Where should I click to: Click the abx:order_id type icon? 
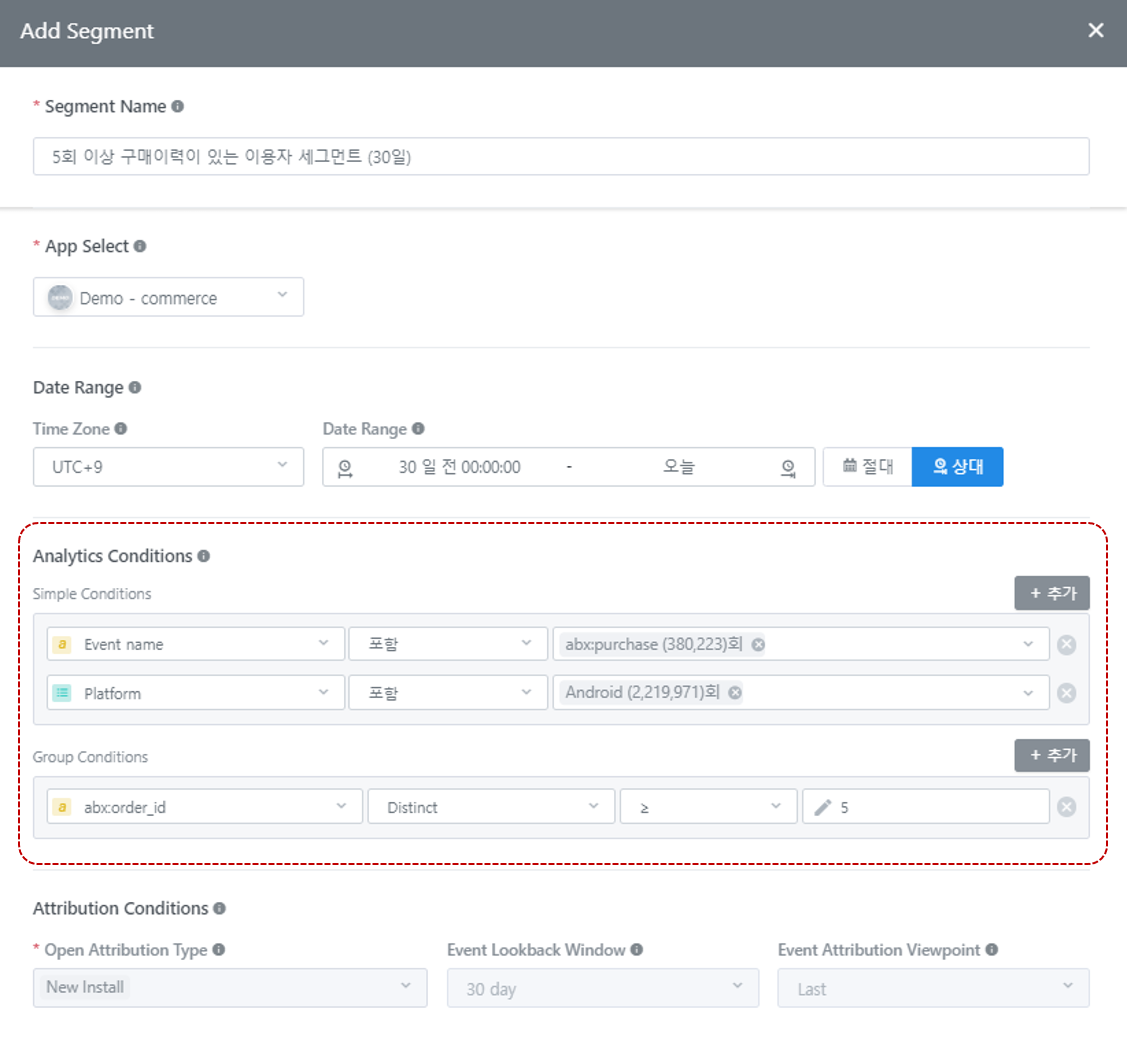click(x=63, y=807)
